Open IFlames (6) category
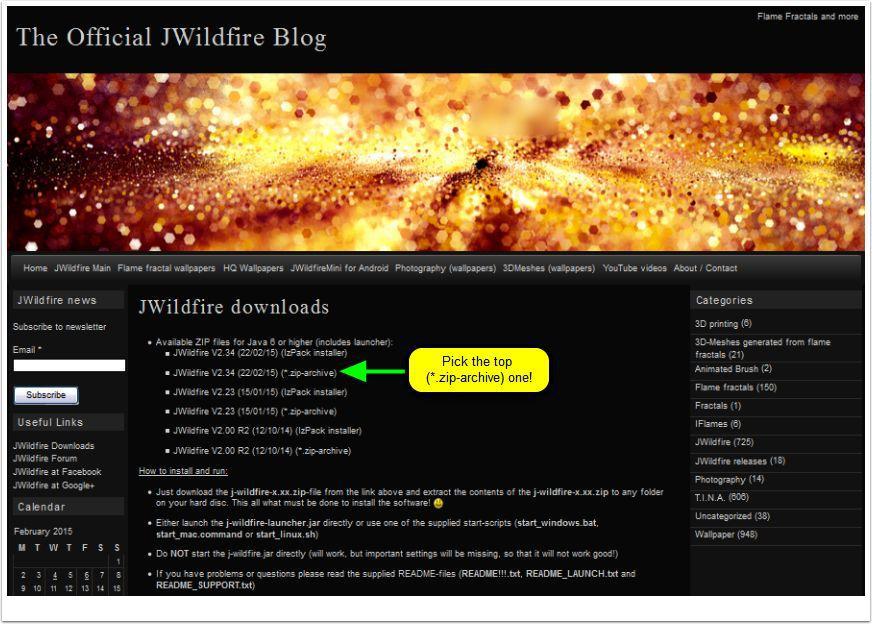872x624 pixels. click(x=718, y=424)
